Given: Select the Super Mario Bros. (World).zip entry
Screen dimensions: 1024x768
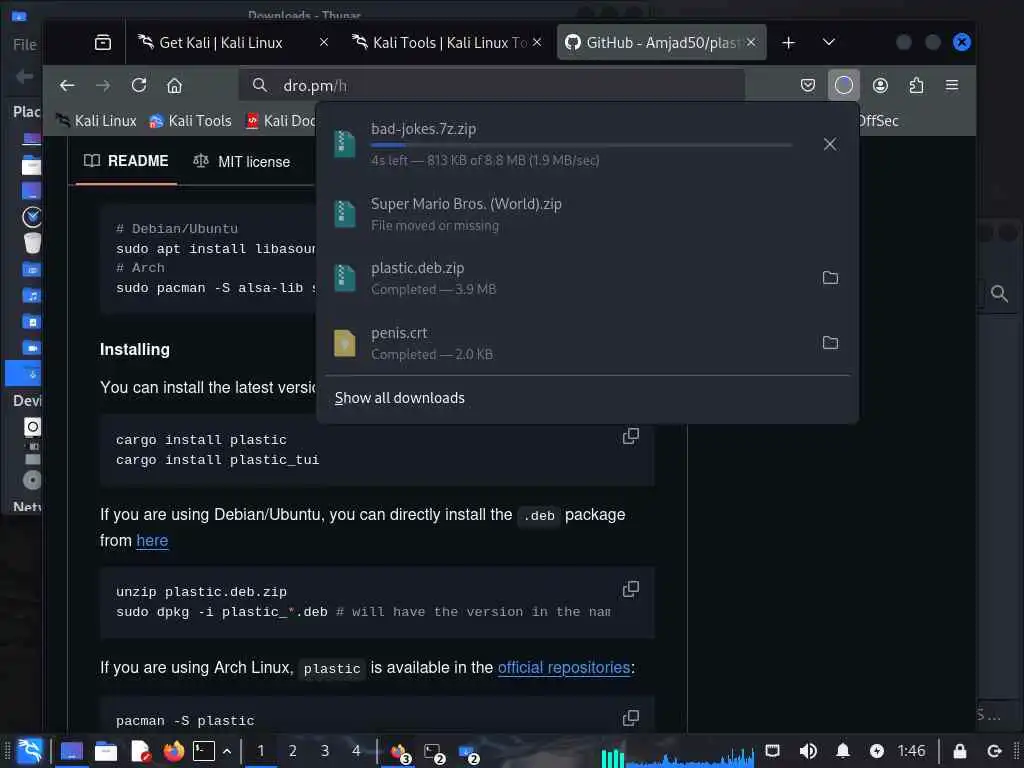Looking at the screenshot, I should 587,214.
